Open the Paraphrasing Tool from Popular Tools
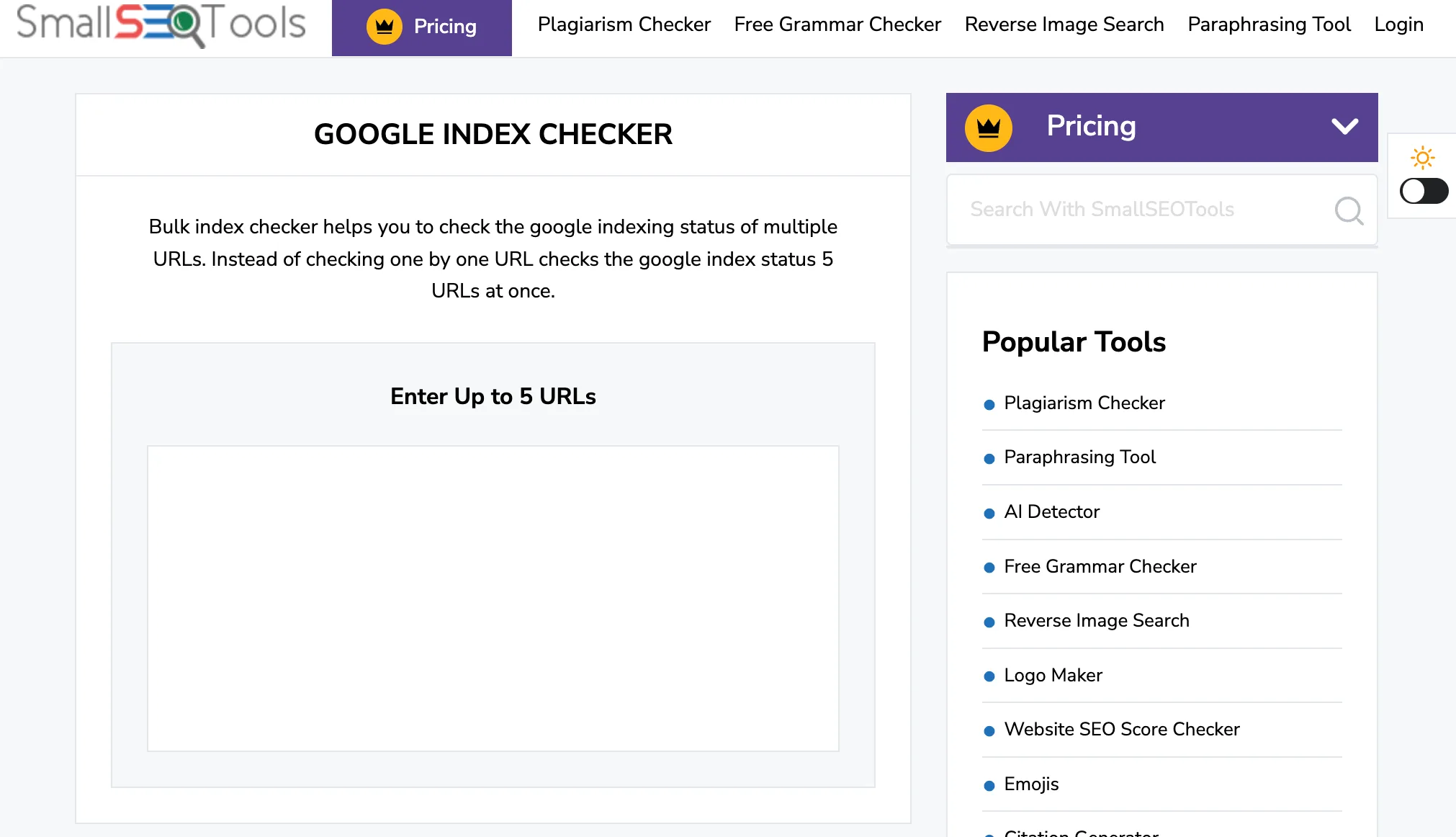Viewport: 1456px width, 837px height. pyautogui.click(x=1079, y=457)
